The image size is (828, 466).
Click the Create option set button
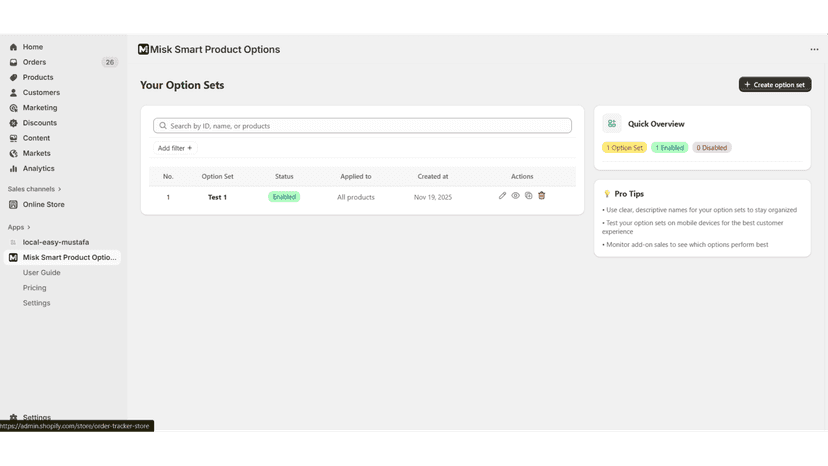(x=775, y=85)
